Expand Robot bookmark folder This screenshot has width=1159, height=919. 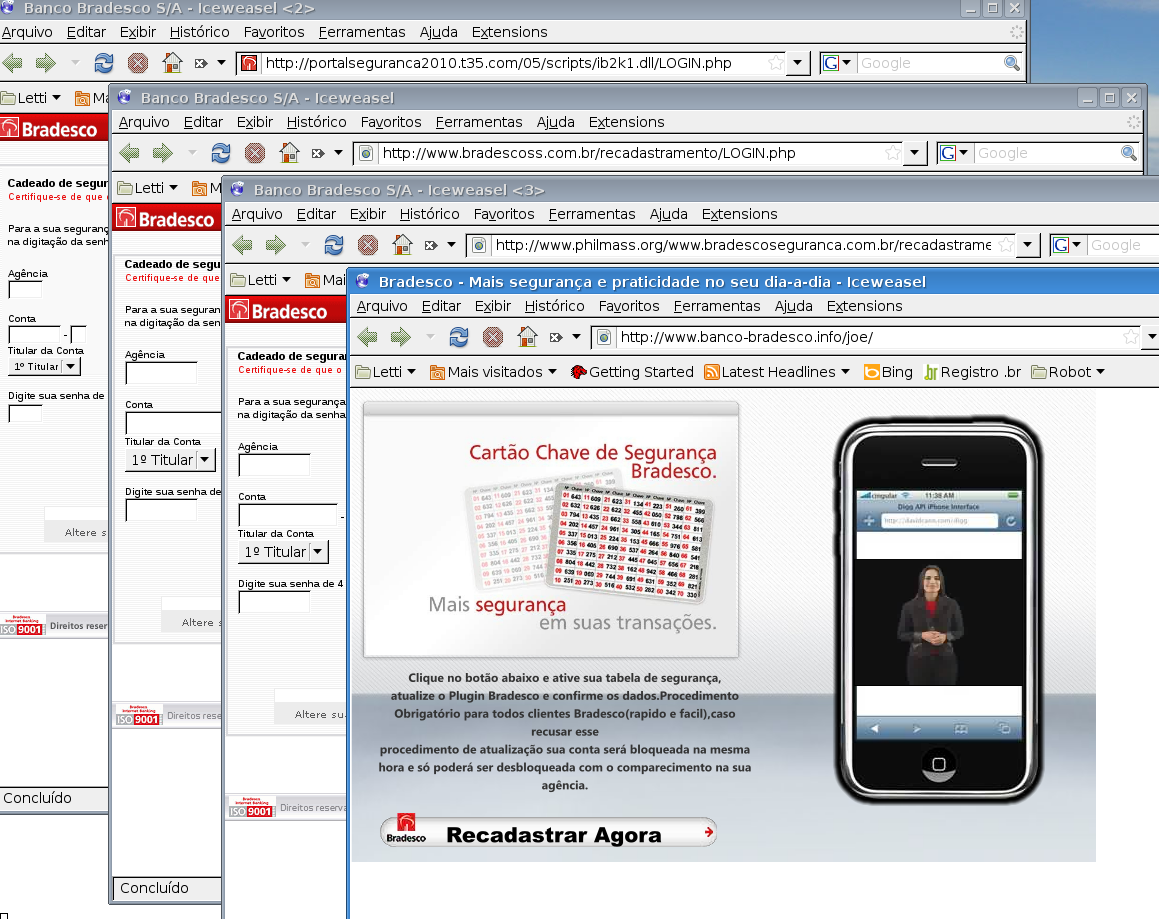pyautogui.click(x=1068, y=372)
